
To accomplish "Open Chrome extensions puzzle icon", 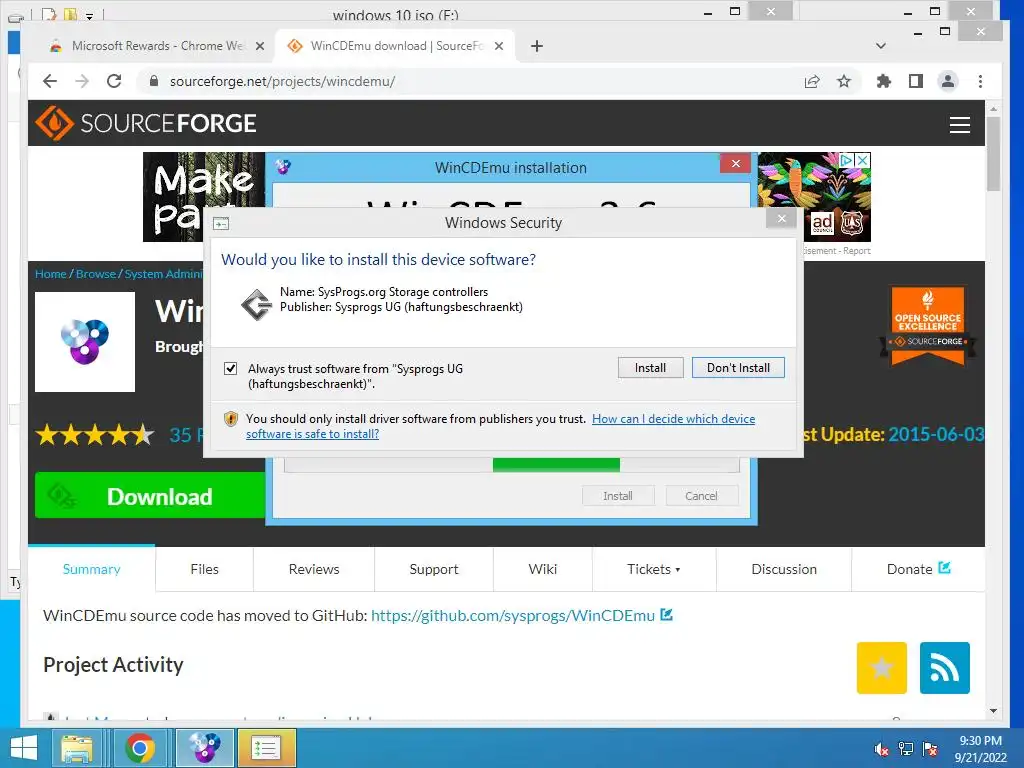I will tap(884, 81).
